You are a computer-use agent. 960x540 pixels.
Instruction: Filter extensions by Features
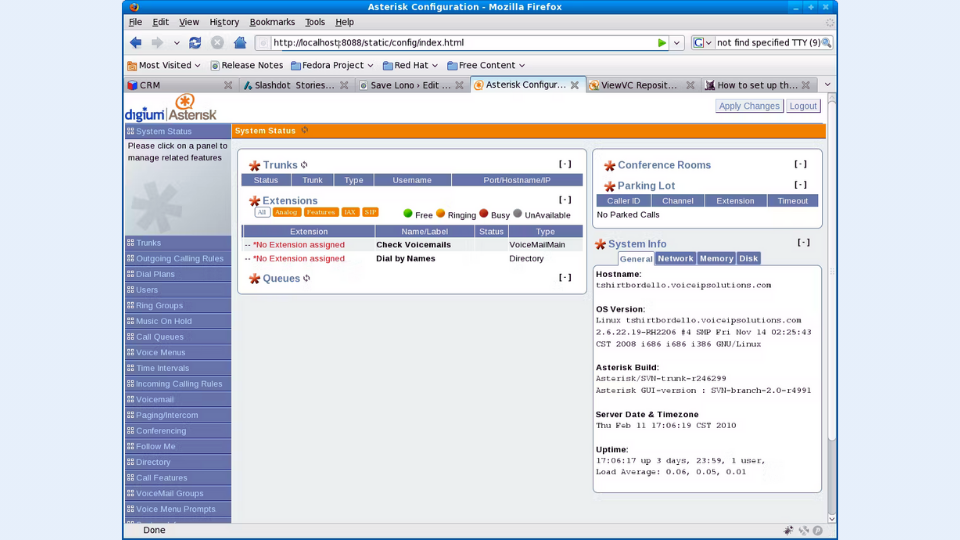coord(321,212)
